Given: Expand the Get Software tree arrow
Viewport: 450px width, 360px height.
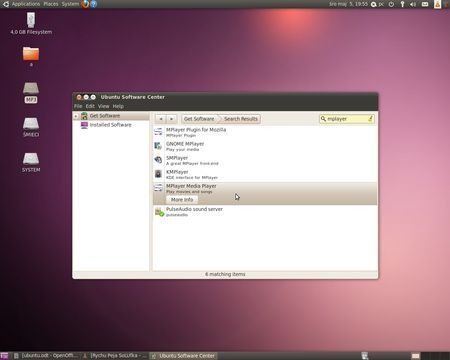Looking at the screenshot, I should [76, 116].
